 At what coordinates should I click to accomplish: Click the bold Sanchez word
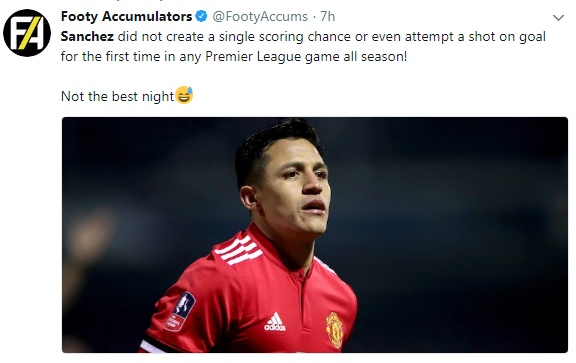[x=87, y=37]
